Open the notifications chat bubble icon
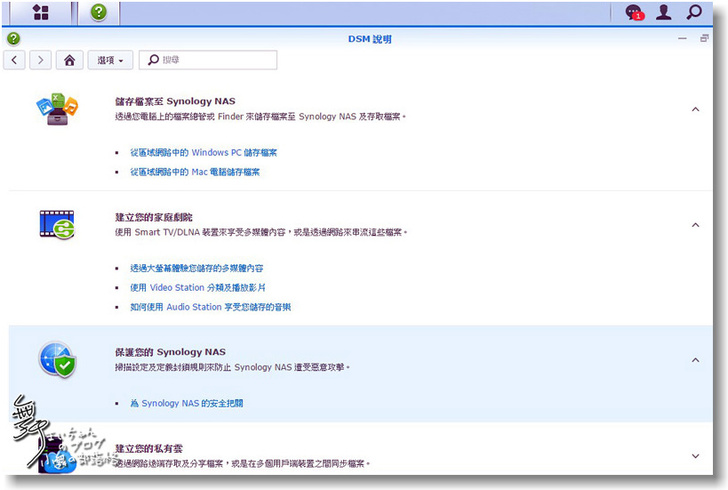The width and height of the screenshot is (728, 490). [633, 13]
